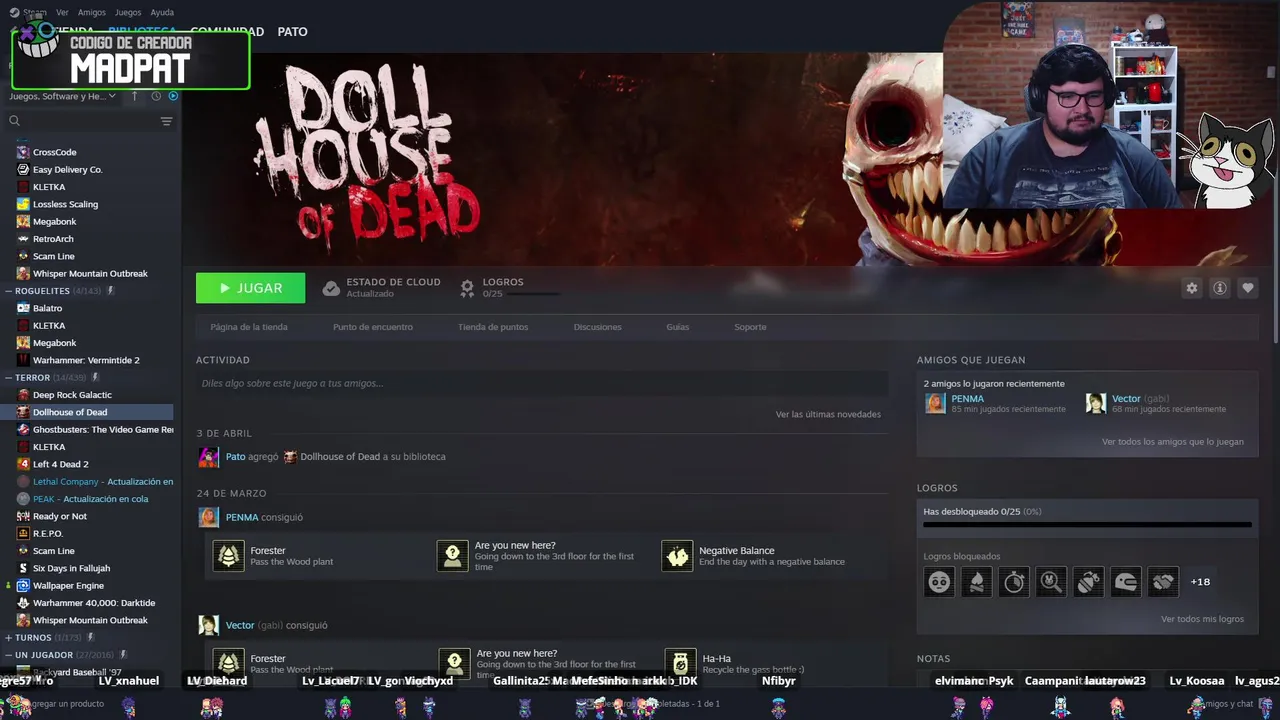The image size is (1280, 720).
Task: Select Wallpaper Engine in library list
Action: [68, 586]
